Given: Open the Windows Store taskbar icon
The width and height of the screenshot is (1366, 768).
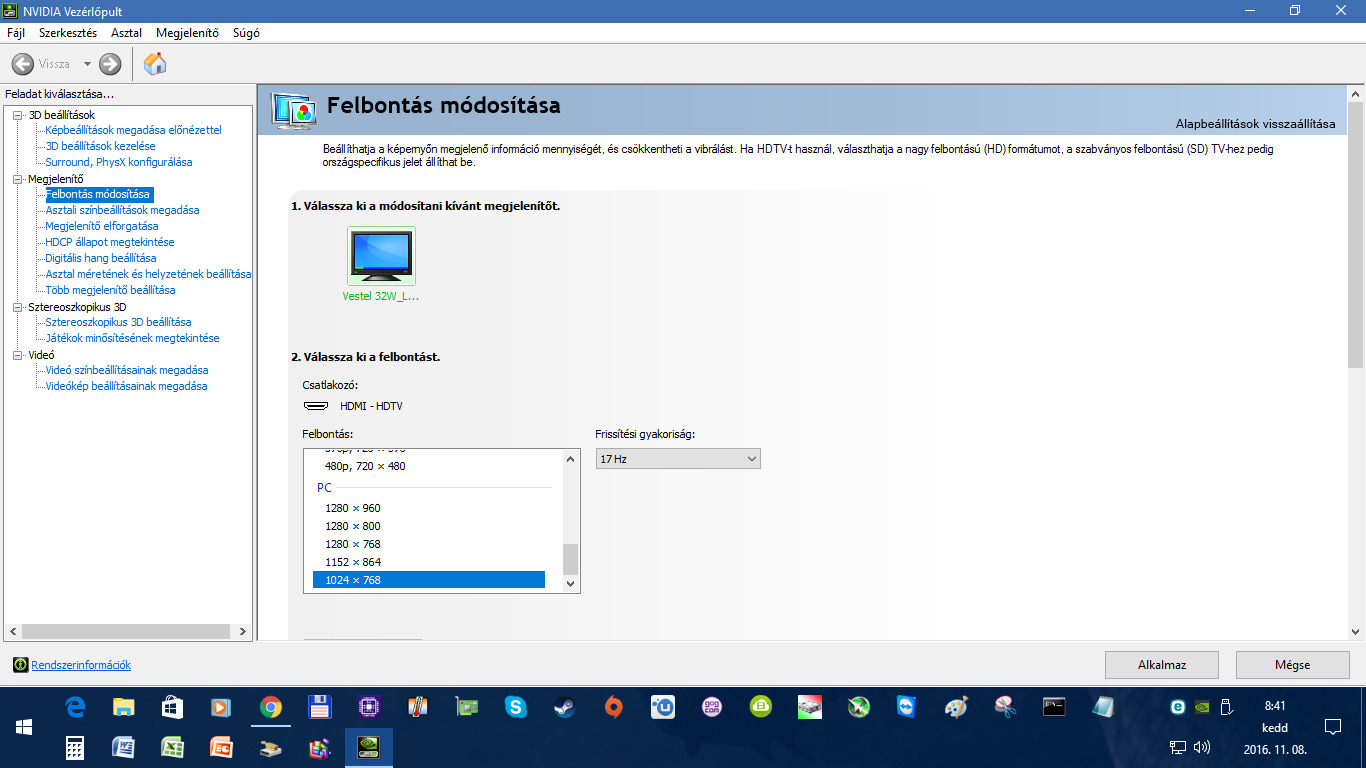Looking at the screenshot, I should [172, 708].
